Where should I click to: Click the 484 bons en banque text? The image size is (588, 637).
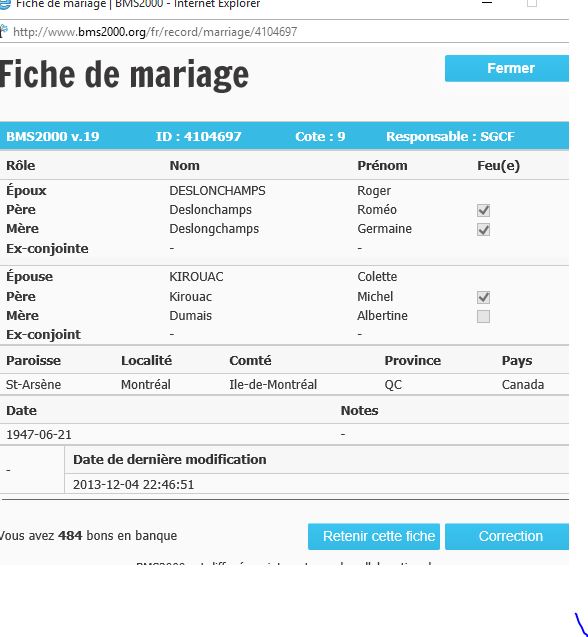pos(117,536)
